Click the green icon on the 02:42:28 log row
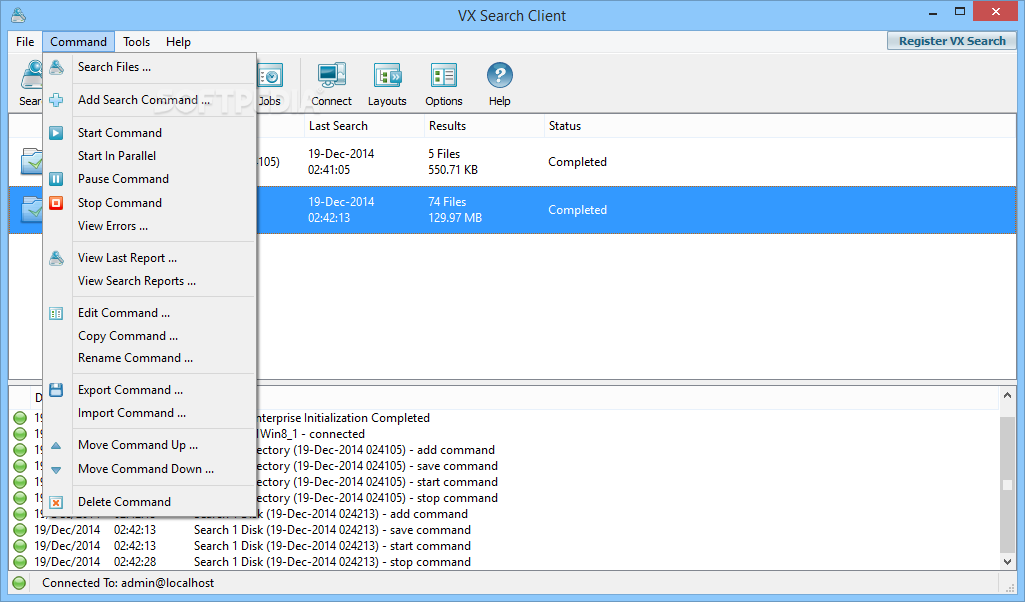 [20, 561]
